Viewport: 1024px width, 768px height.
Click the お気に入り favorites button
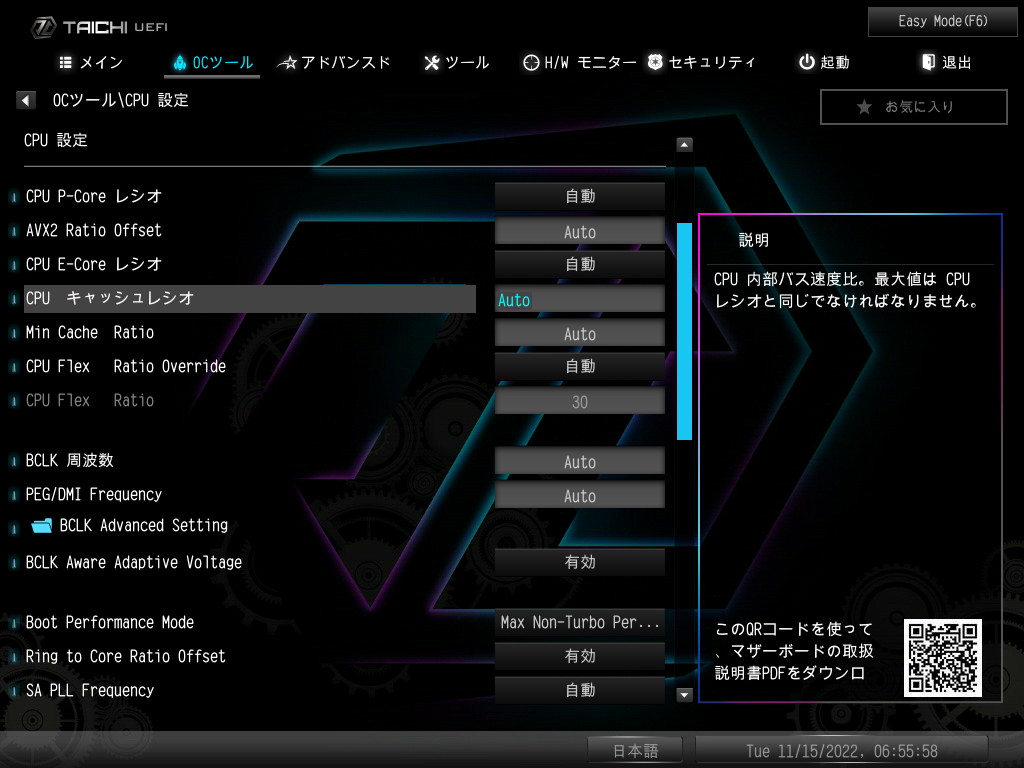tap(914, 107)
